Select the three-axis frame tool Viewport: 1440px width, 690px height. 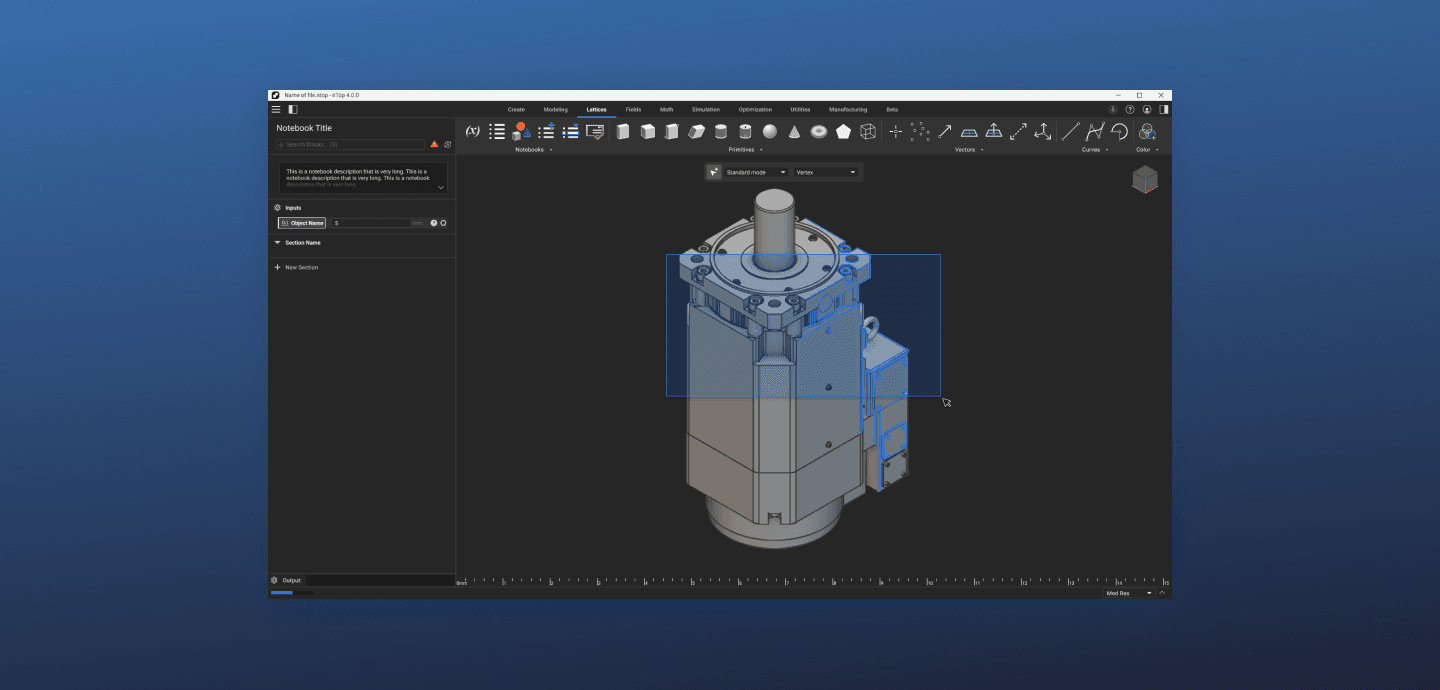[x=1043, y=131]
